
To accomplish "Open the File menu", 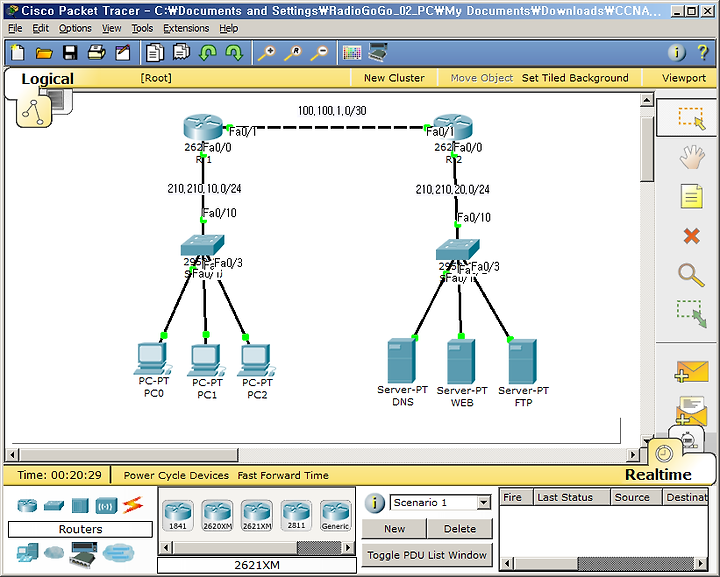I will point(15,28).
